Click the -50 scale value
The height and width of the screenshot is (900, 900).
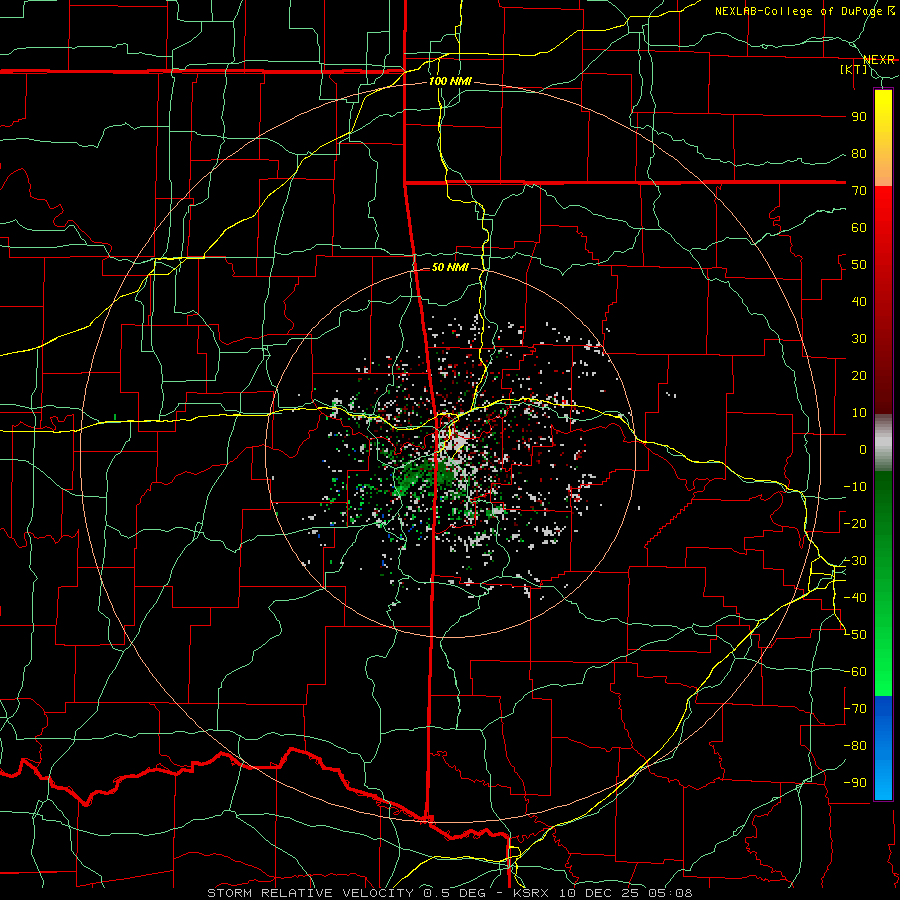coord(855,635)
